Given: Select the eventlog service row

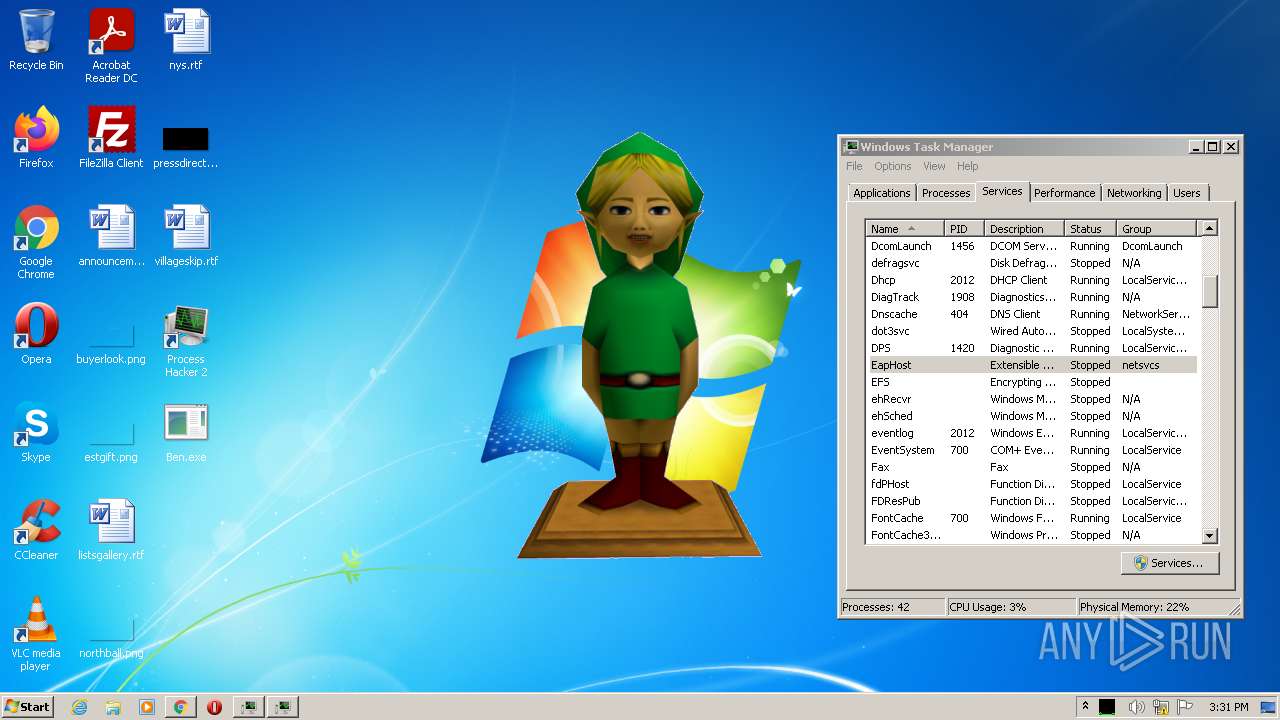Looking at the screenshot, I should point(1031,433).
